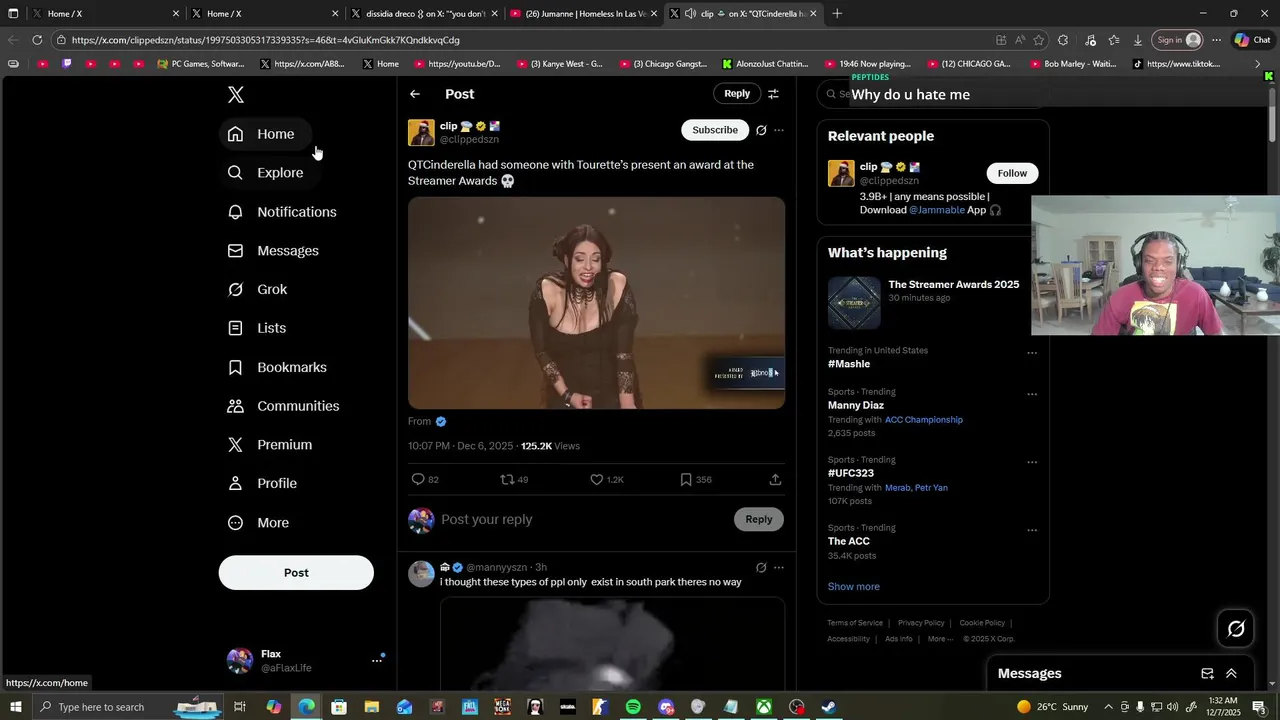Open Xbox app from taskbar
Viewport: 1280px width, 720px height.
(763, 707)
